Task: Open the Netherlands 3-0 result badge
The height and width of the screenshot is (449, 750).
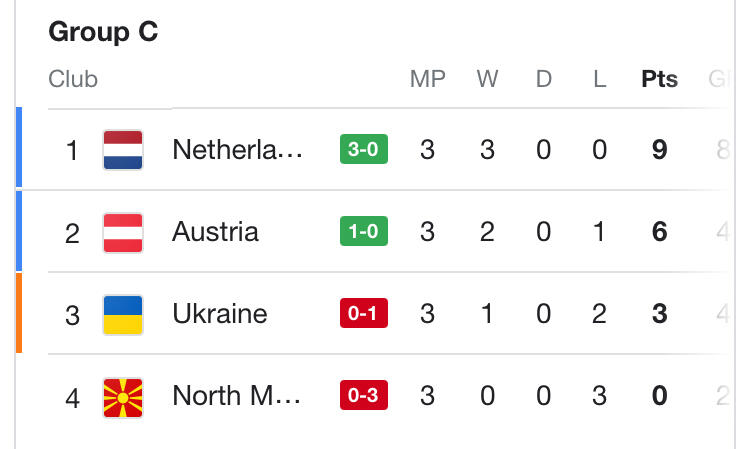Action: [x=364, y=150]
